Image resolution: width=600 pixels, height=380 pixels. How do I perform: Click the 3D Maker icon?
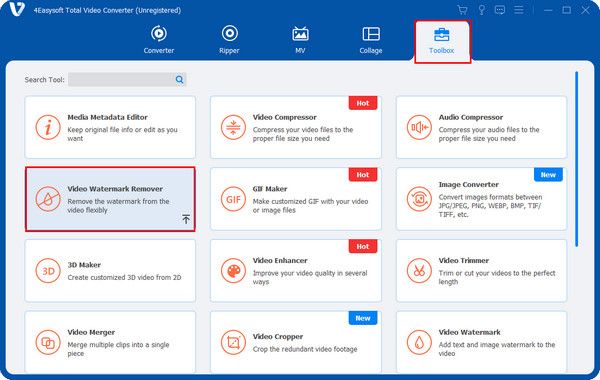[48, 271]
